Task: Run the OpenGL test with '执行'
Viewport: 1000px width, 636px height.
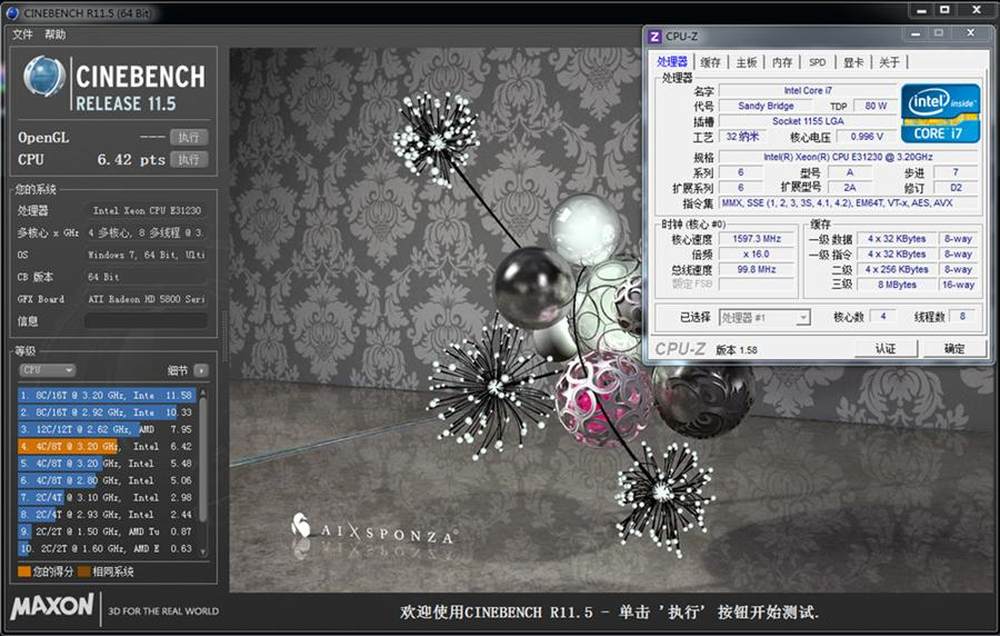Action: (x=188, y=137)
